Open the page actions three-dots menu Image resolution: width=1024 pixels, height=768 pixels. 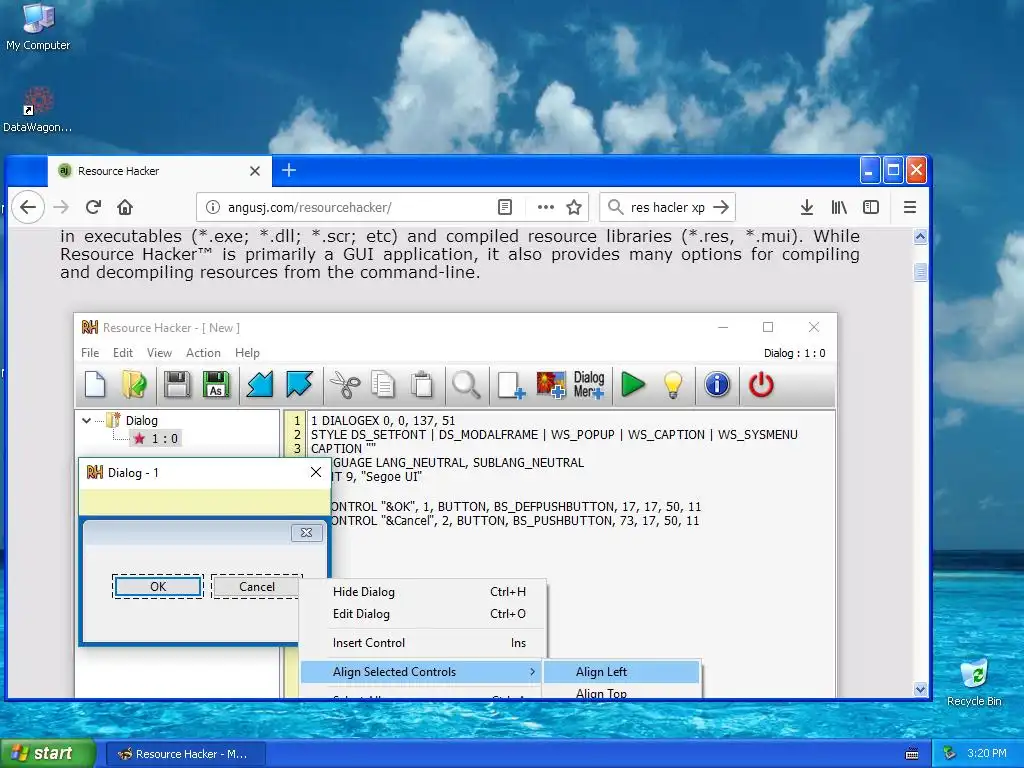coord(546,207)
